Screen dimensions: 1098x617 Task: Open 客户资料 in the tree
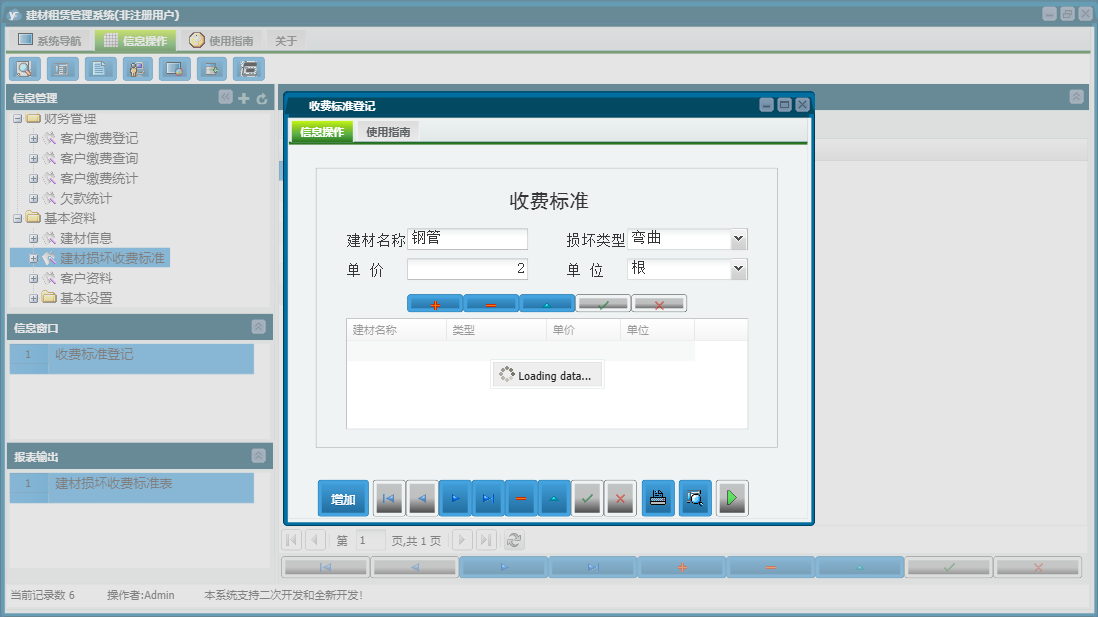(x=85, y=278)
